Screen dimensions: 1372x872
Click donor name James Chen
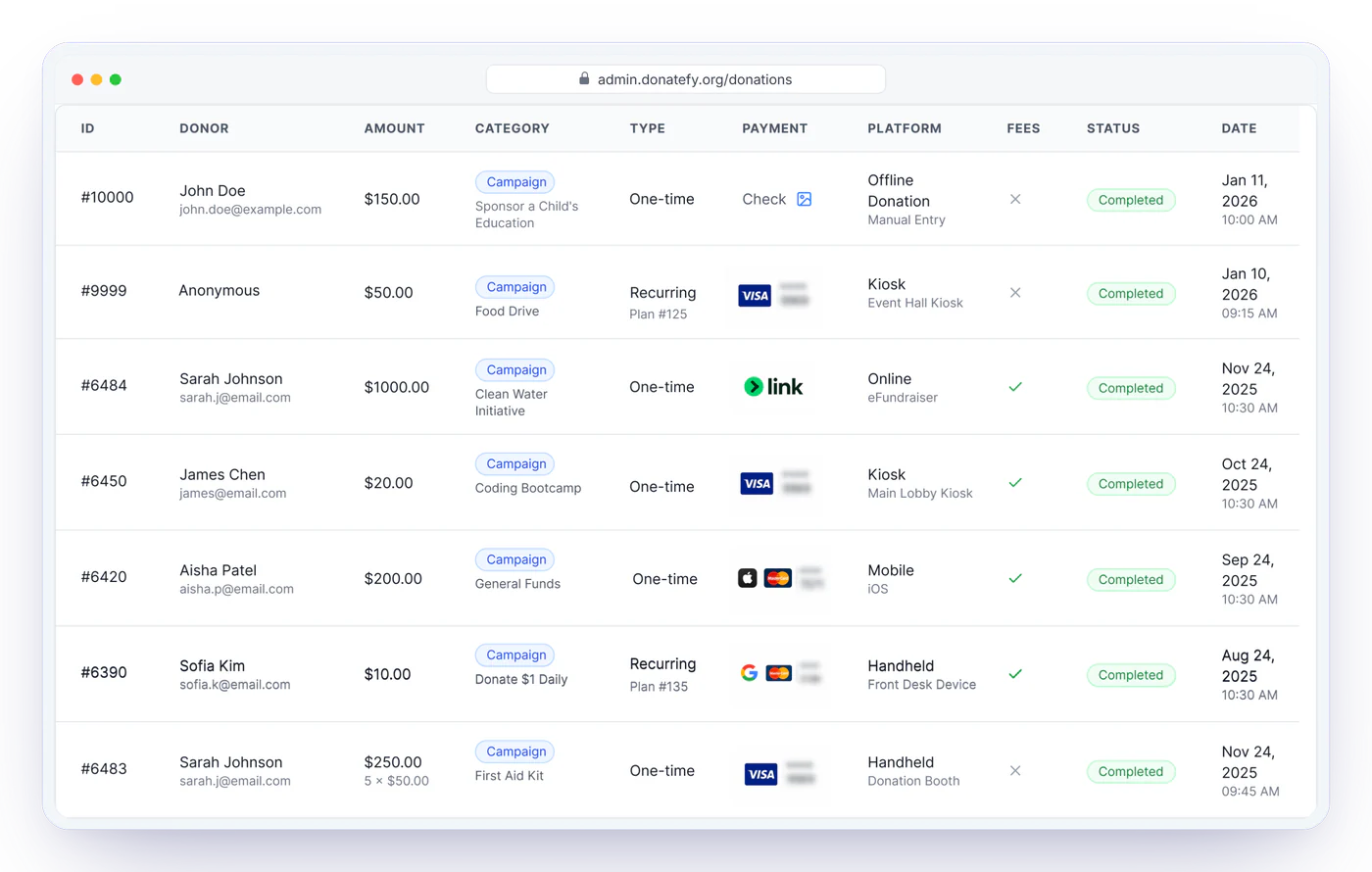222,474
